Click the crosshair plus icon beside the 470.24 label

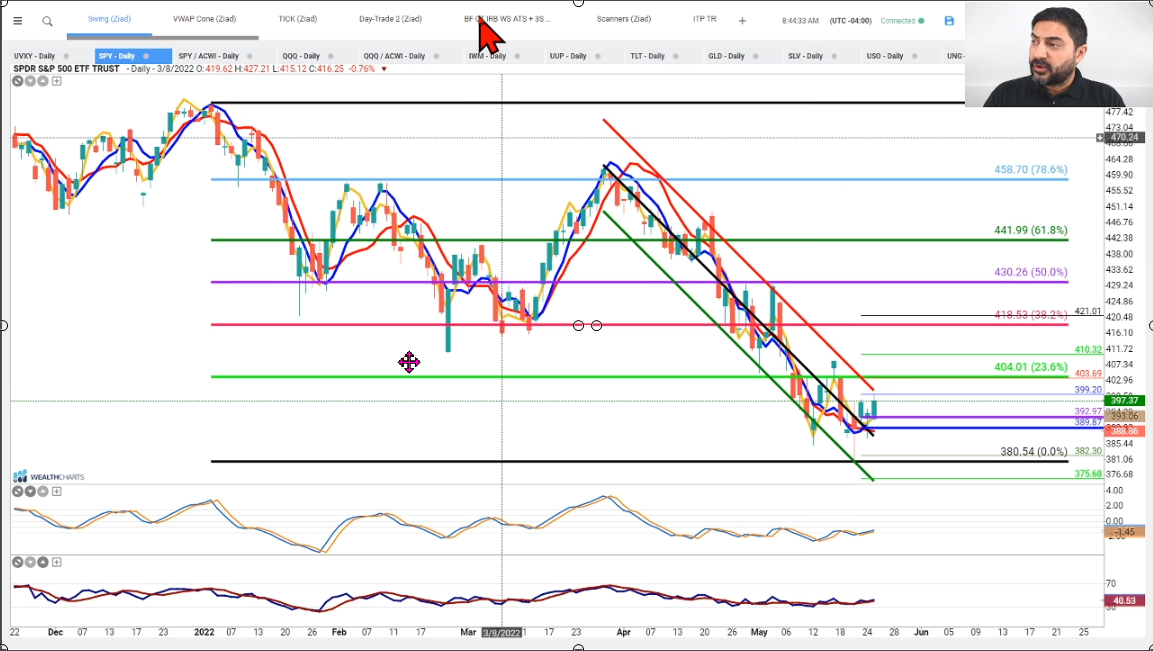click(1100, 138)
